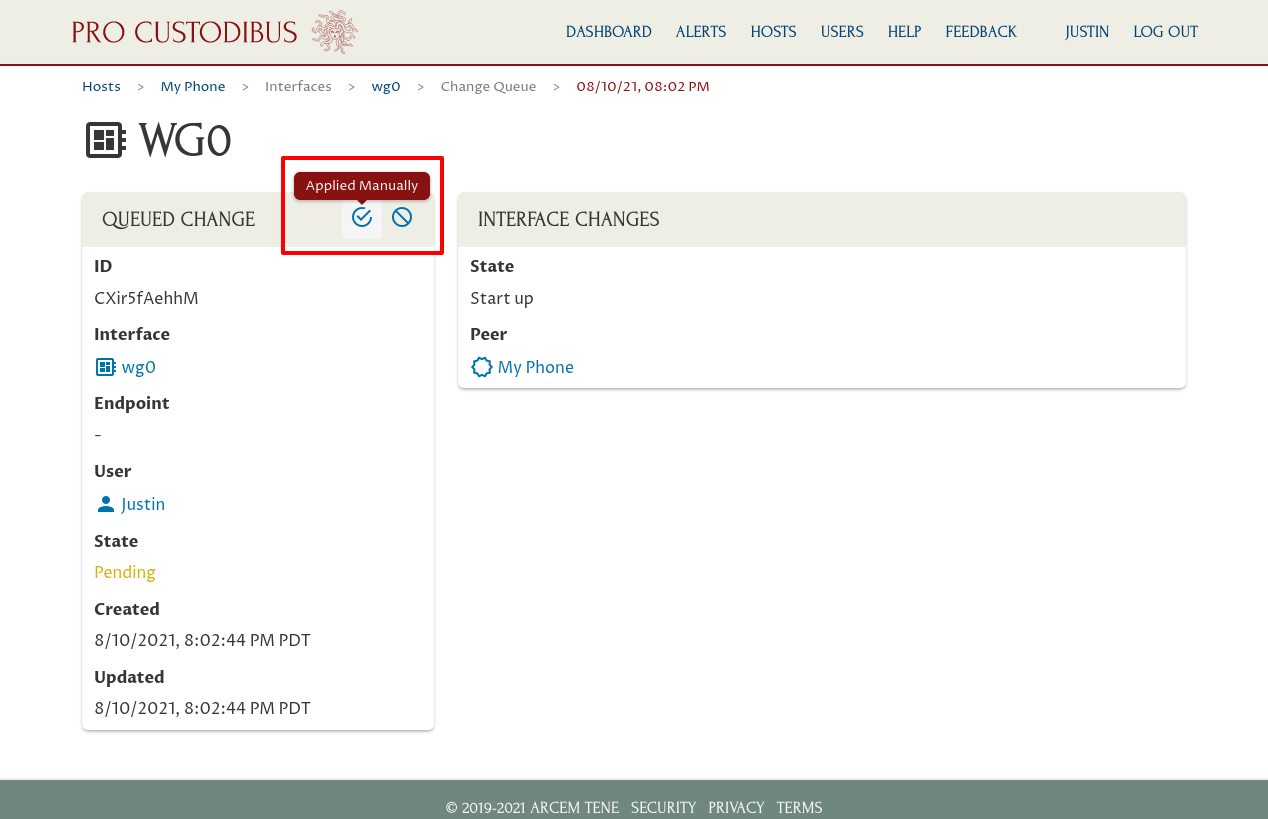Click the Pro Custodibus medusa logo

334,32
